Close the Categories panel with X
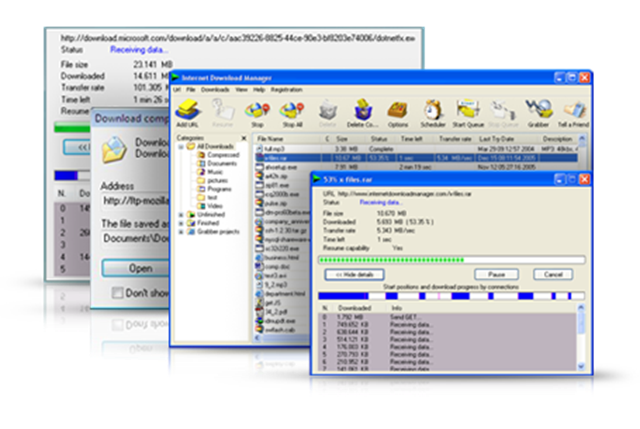640x429 pixels. [x=244, y=138]
